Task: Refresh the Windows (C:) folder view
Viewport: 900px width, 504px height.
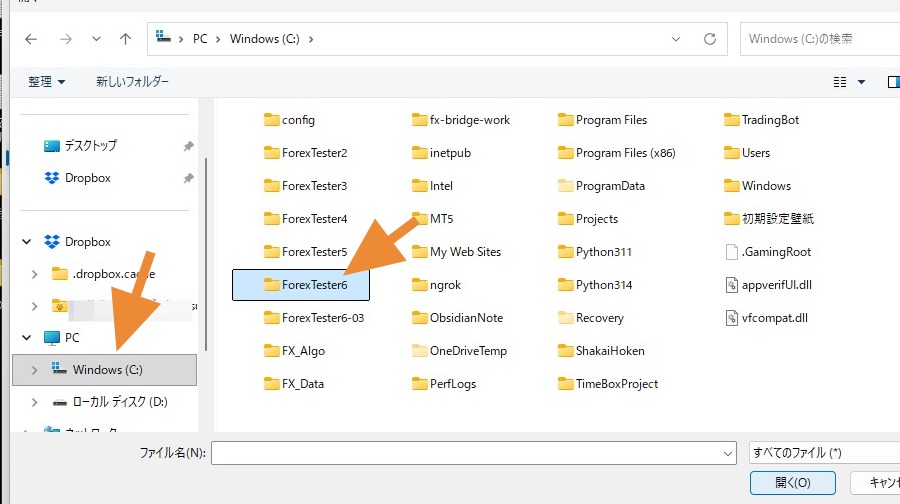Action: (710, 39)
